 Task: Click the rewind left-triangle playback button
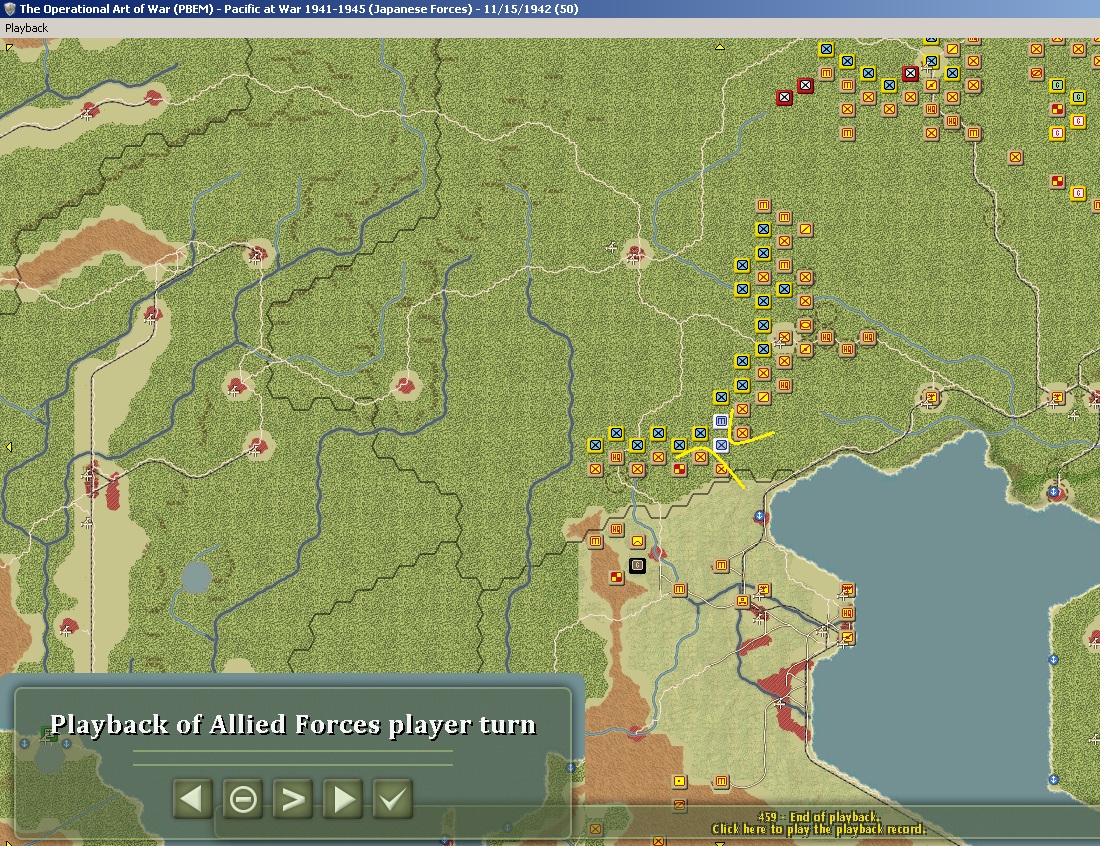192,798
